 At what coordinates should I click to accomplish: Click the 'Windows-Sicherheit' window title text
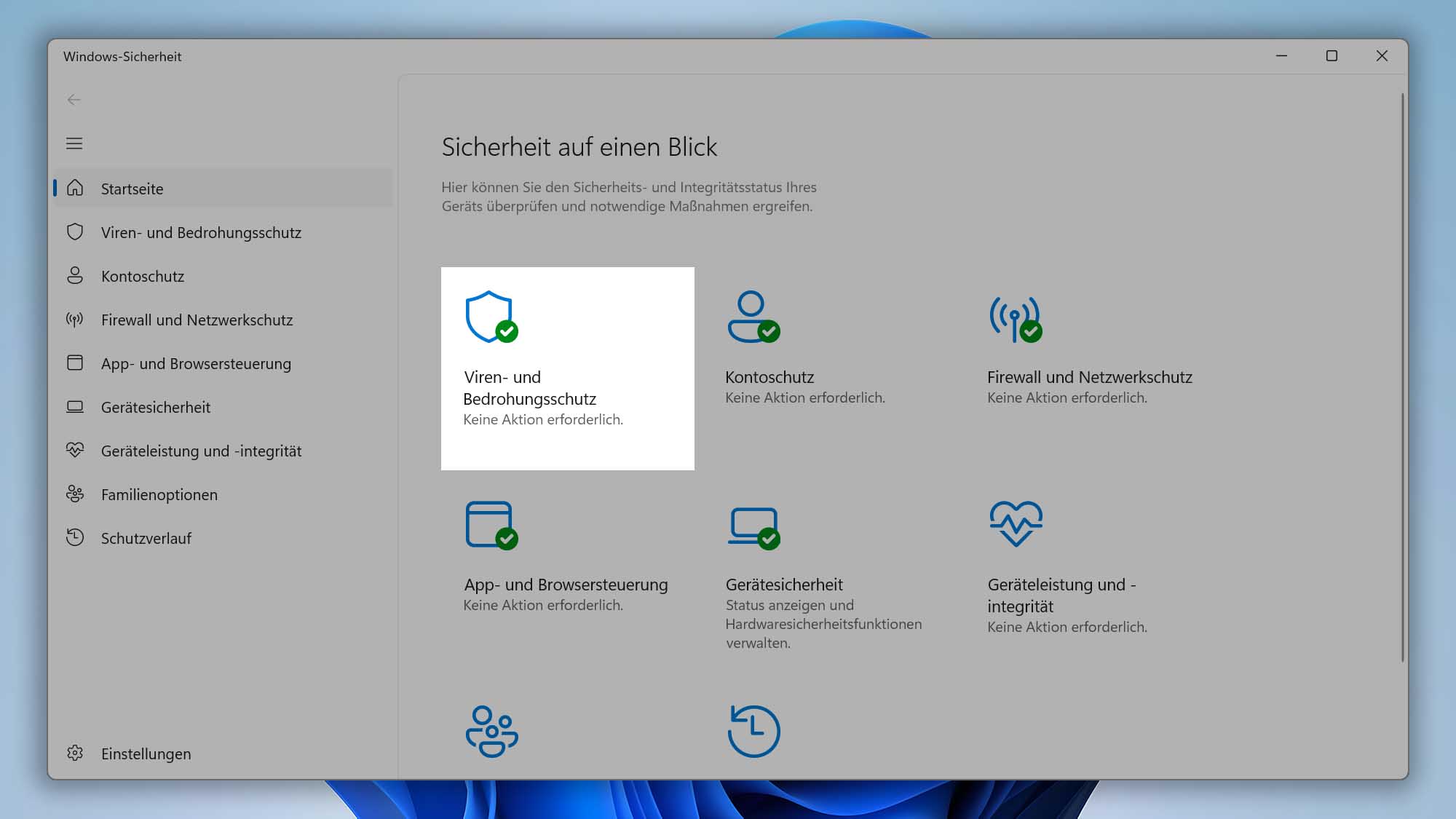point(122,57)
